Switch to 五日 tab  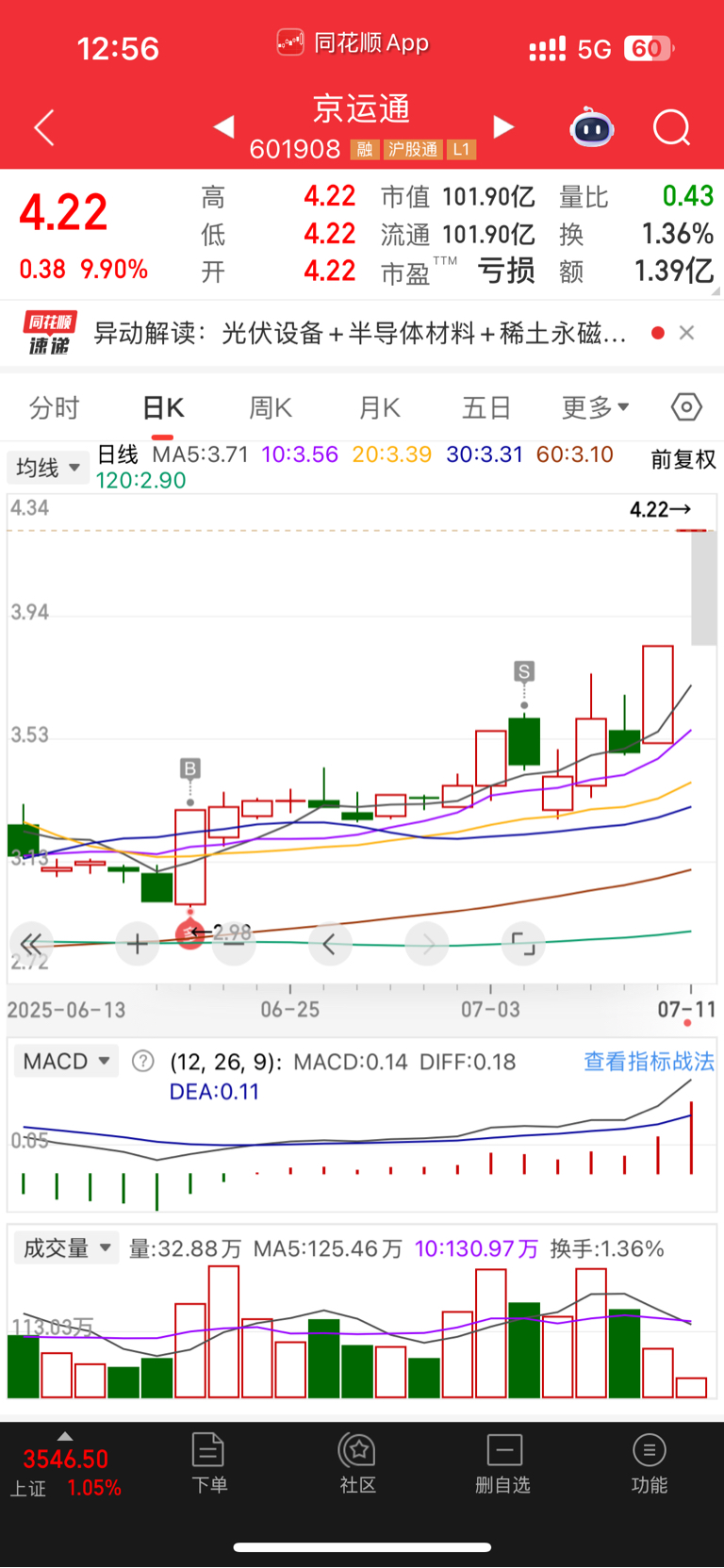tap(486, 407)
